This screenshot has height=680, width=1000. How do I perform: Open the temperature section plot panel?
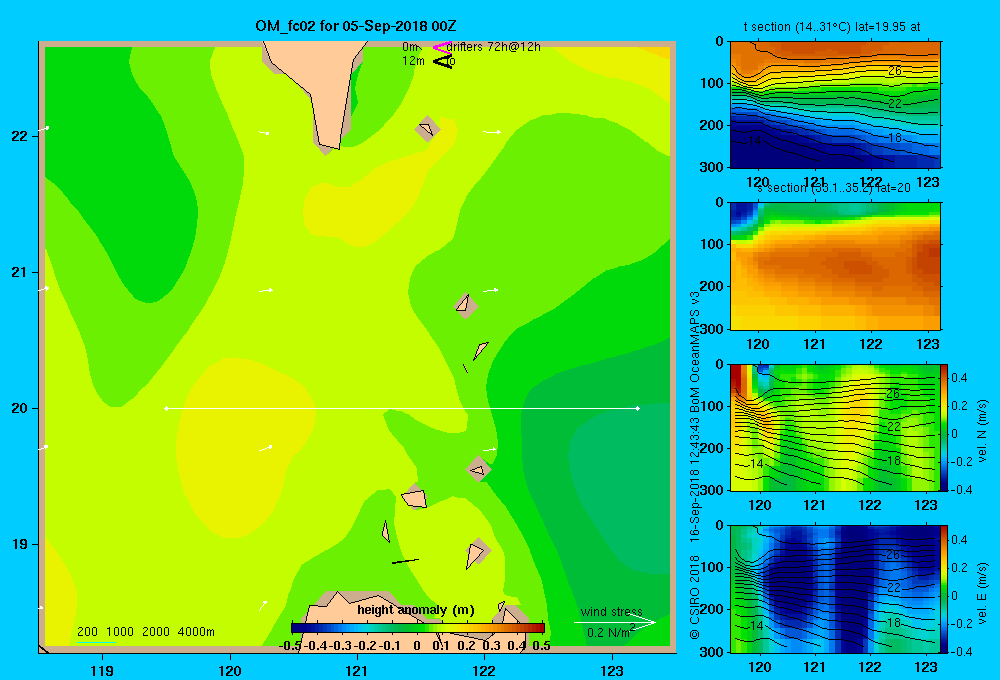click(x=835, y=105)
